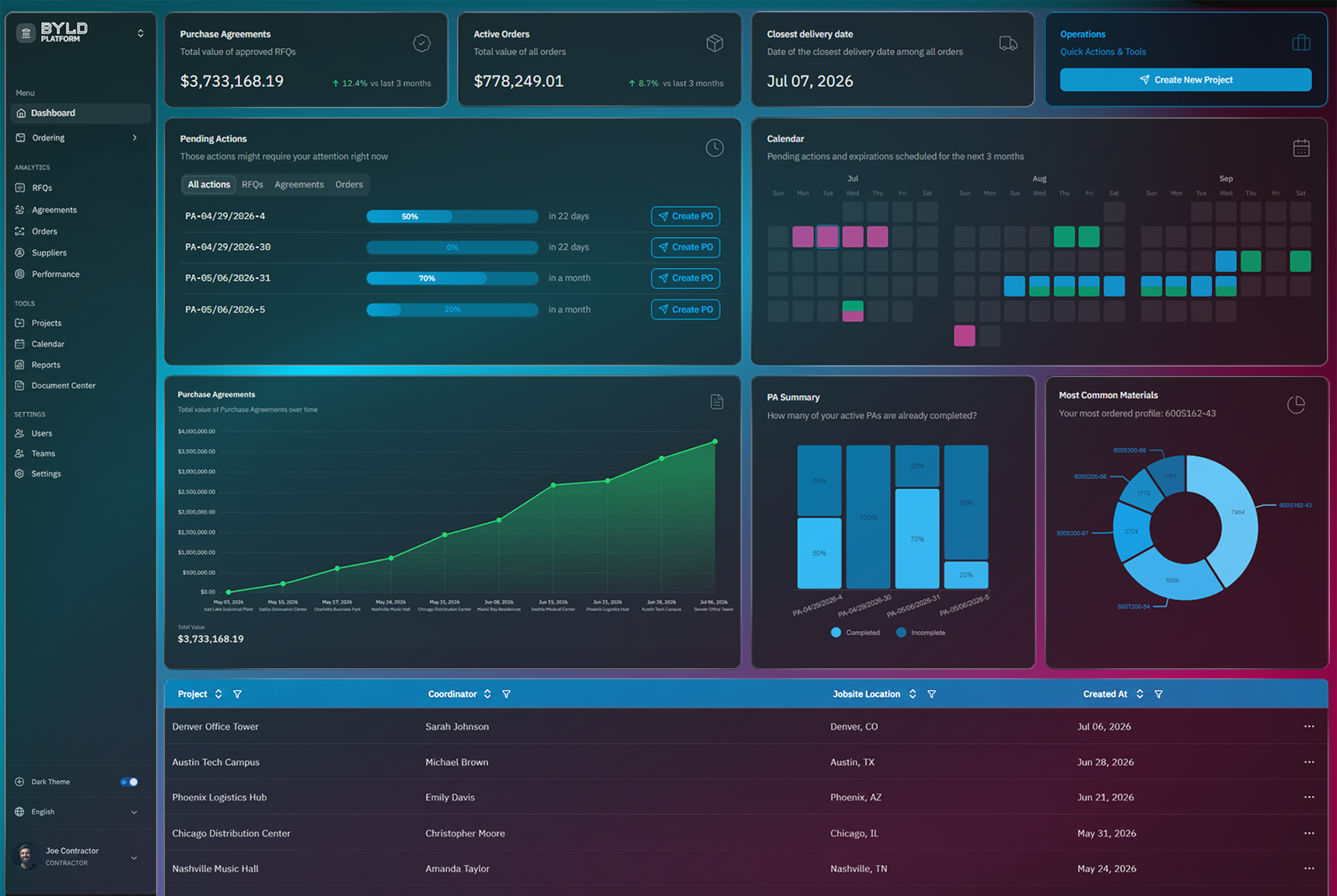Select the Nashville Music Hall project row
The height and width of the screenshot is (896, 1337).
coord(746,869)
